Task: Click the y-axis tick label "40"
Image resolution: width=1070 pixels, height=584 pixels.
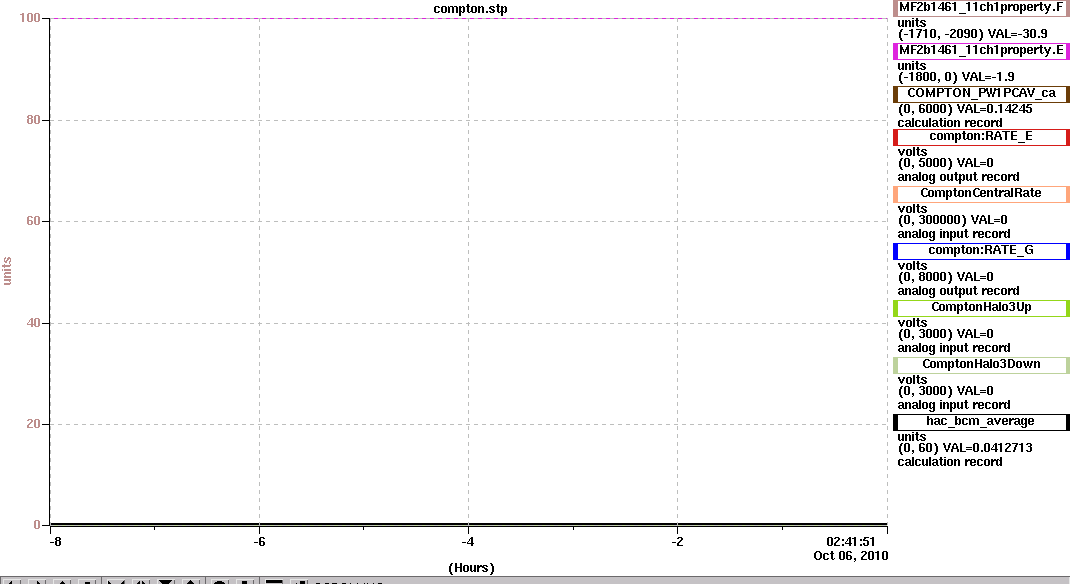Action: pyautogui.click(x=33, y=323)
